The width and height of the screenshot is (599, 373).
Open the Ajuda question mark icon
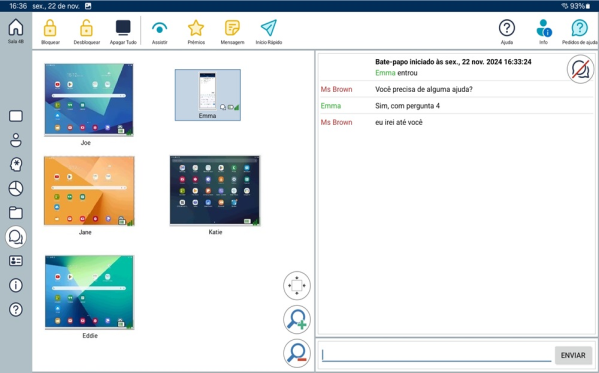(x=507, y=28)
